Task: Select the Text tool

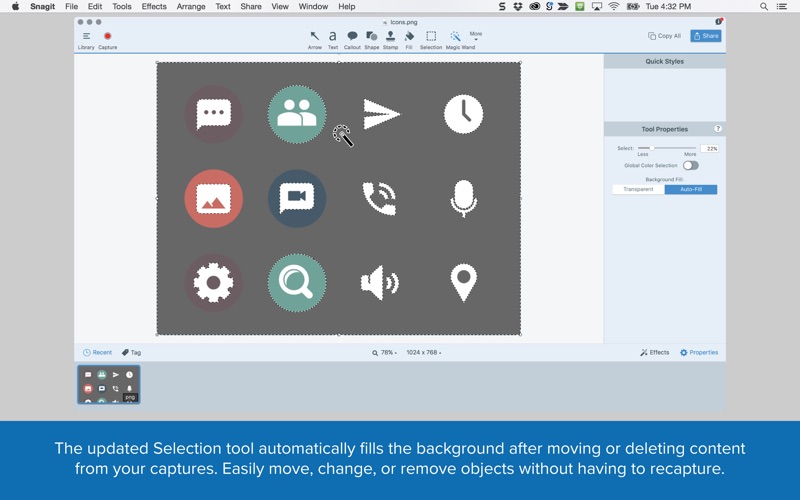Action: (333, 38)
